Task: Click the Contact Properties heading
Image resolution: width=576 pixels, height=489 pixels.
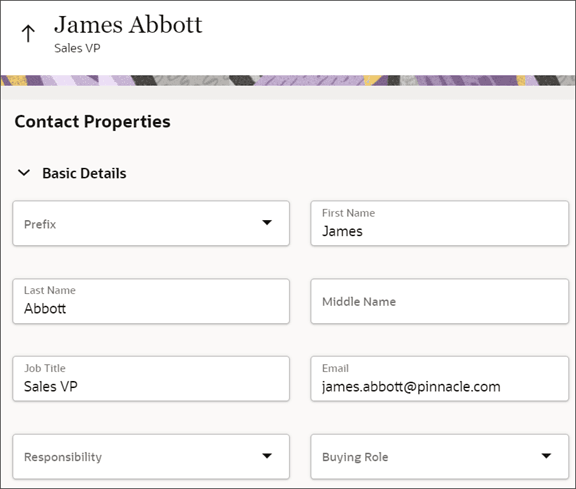Action: point(93,122)
